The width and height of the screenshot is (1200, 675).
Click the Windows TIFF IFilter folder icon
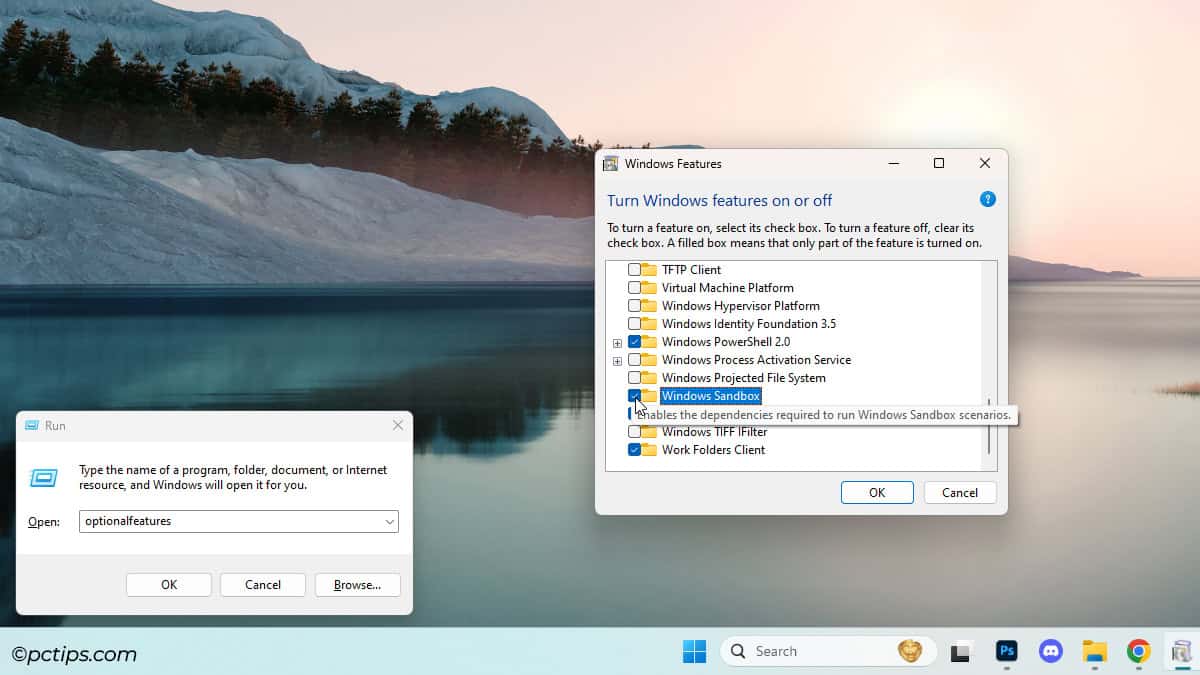point(650,432)
